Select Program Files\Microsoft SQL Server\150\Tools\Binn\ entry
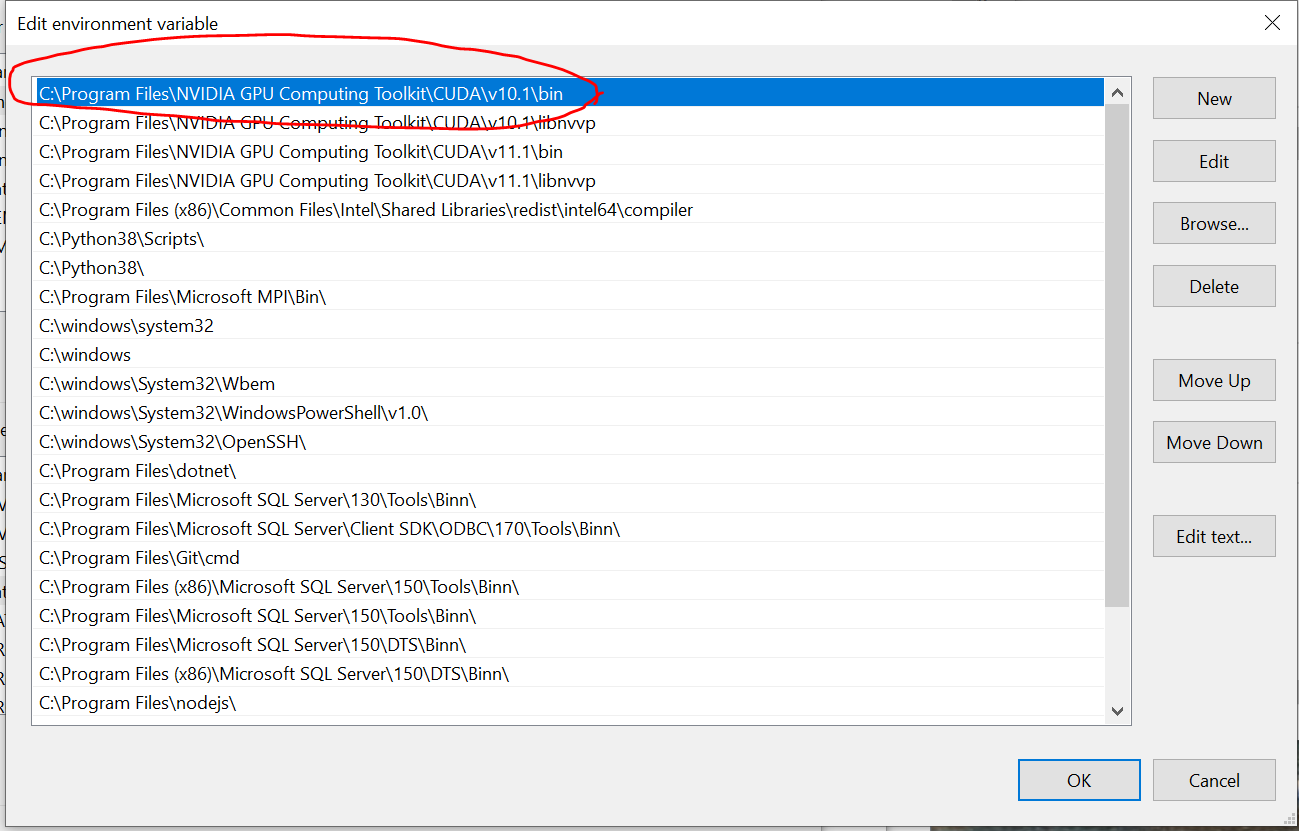This screenshot has width=1299, height=831. [569, 616]
